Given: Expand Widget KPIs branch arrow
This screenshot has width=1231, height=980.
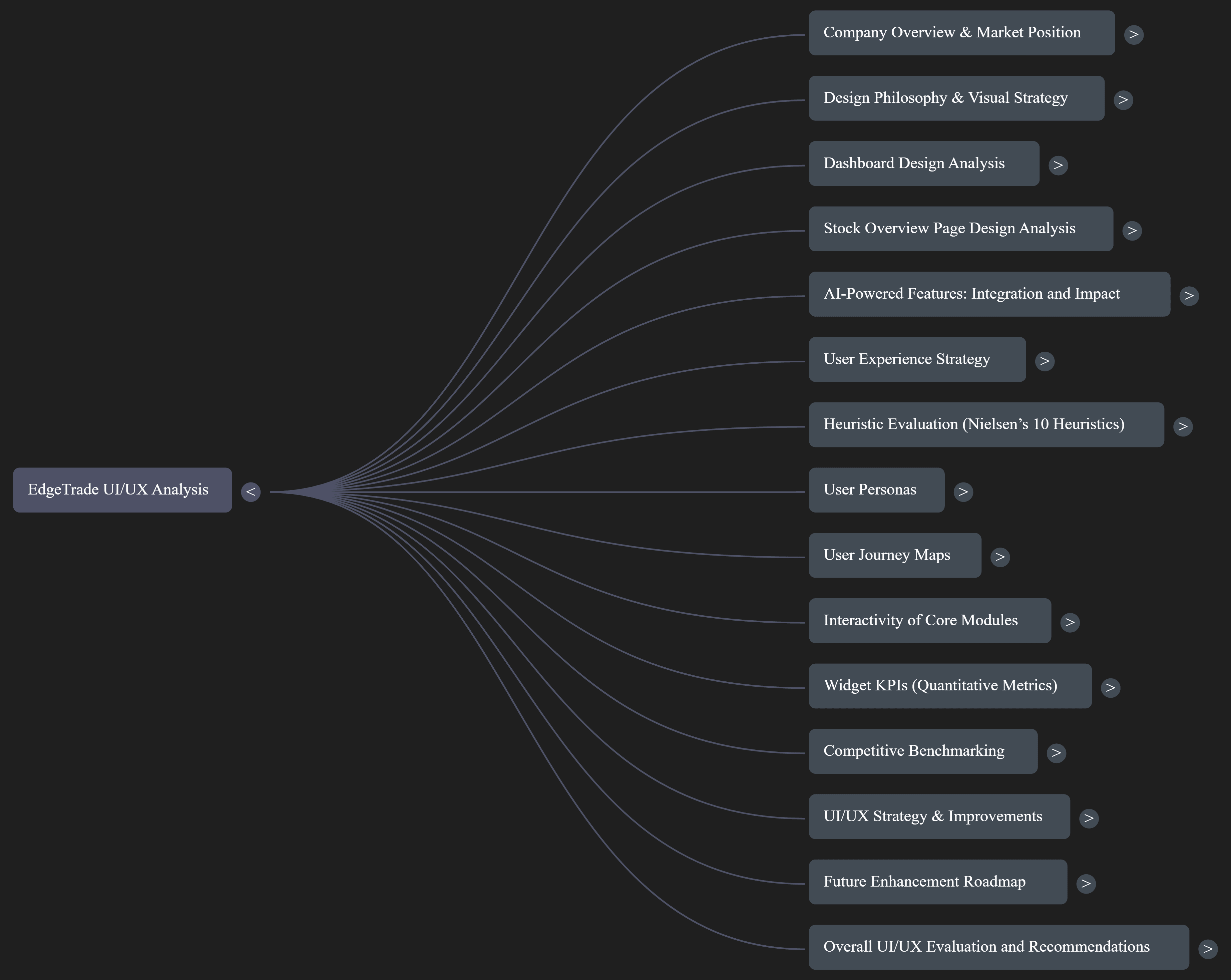Looking at the screenshot, I should point(1110,688).
